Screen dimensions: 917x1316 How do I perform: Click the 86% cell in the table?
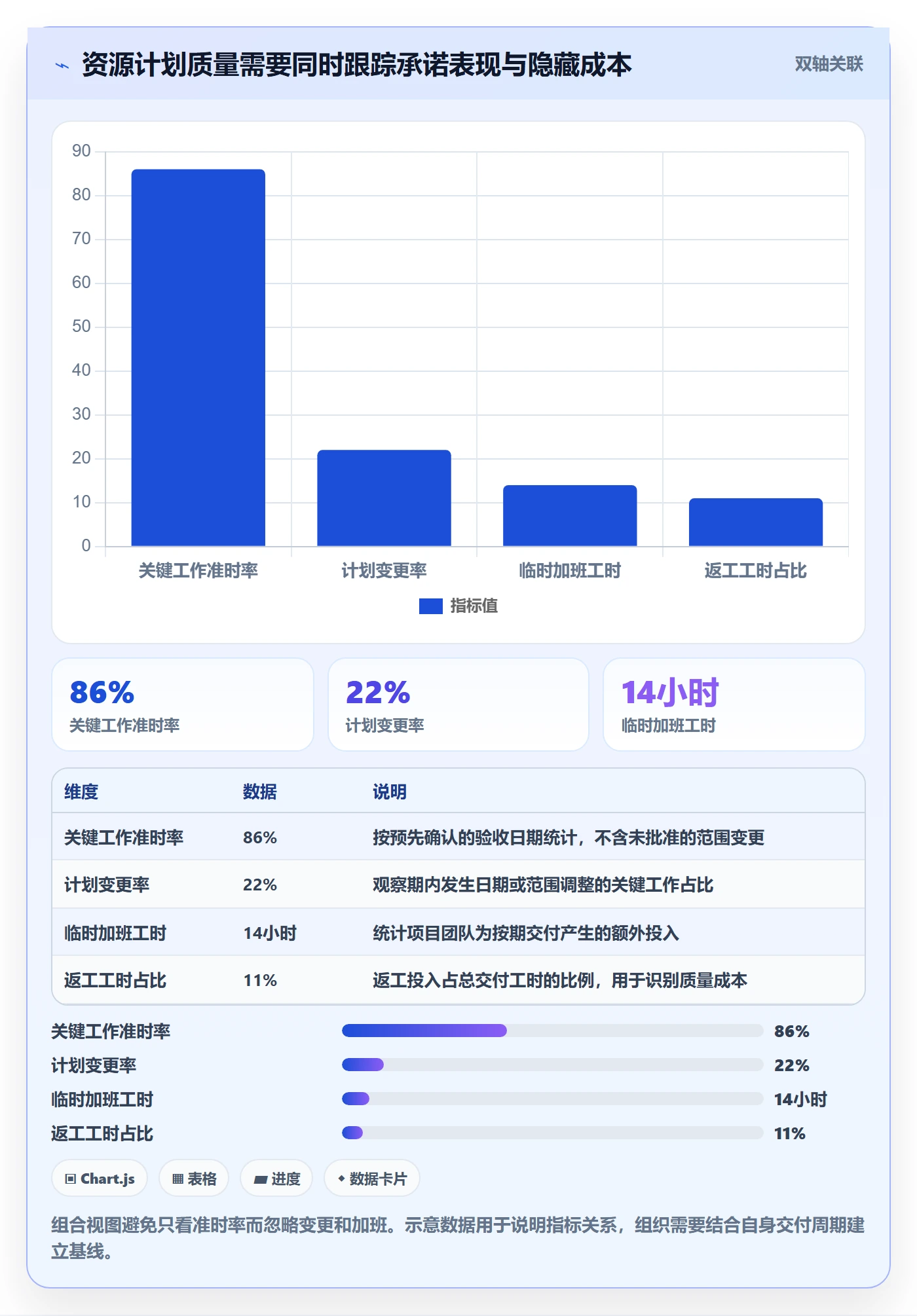point(260,838)
